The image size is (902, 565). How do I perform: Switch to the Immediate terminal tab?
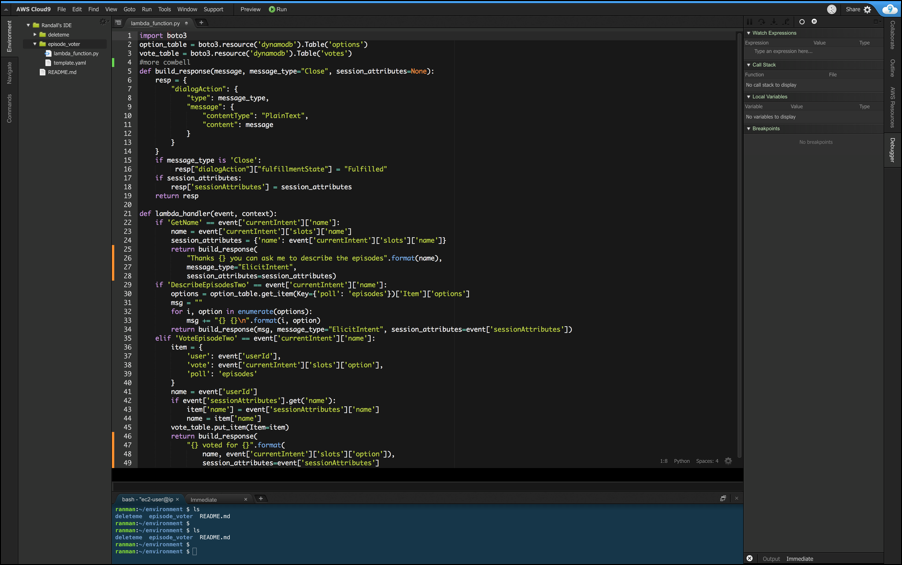pyautogui.click(x=204, y=499)
